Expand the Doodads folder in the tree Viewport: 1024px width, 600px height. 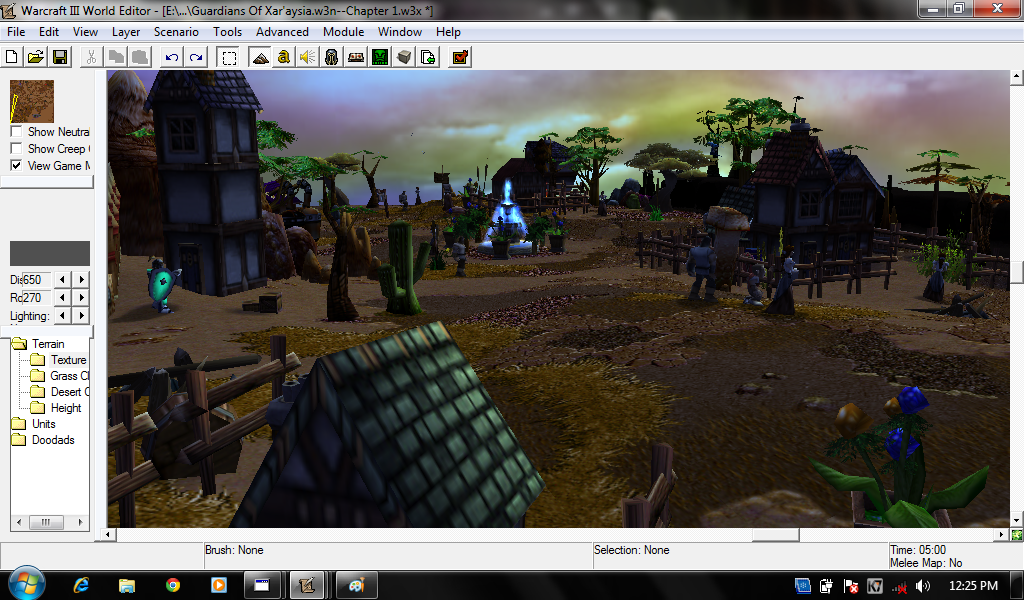pyautogui.click(x=43, y=439)
